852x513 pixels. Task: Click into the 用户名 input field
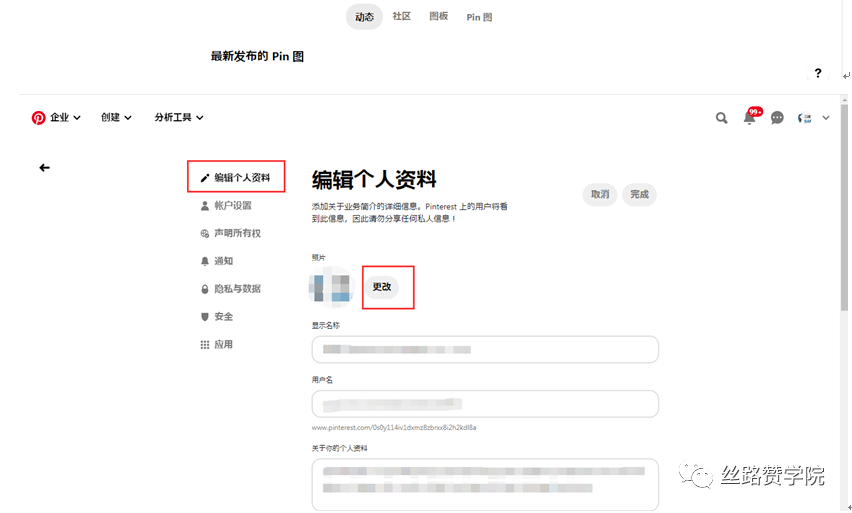click(485, 404)
